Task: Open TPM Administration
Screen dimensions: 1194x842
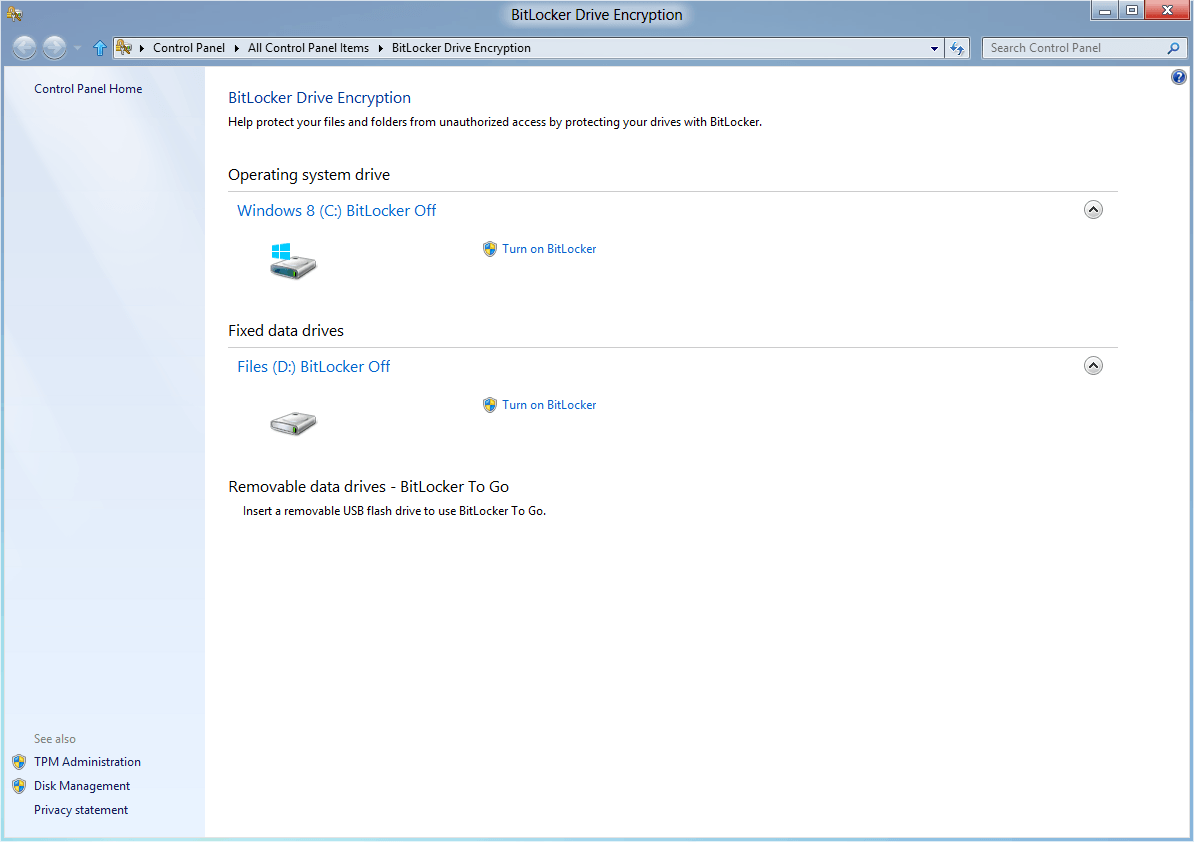Action: click(88, 762)
